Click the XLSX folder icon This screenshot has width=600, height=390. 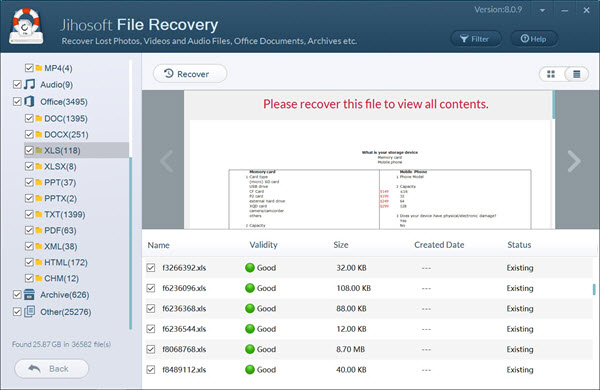pyautogui.click(x=39, y=166)
